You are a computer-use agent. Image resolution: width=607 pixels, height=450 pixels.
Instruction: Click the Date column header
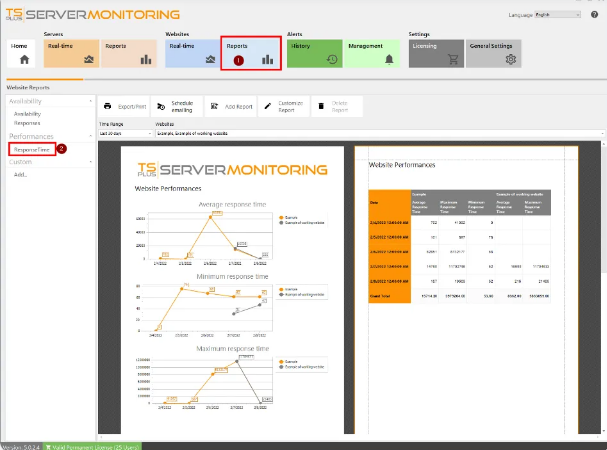coord(389,203)
